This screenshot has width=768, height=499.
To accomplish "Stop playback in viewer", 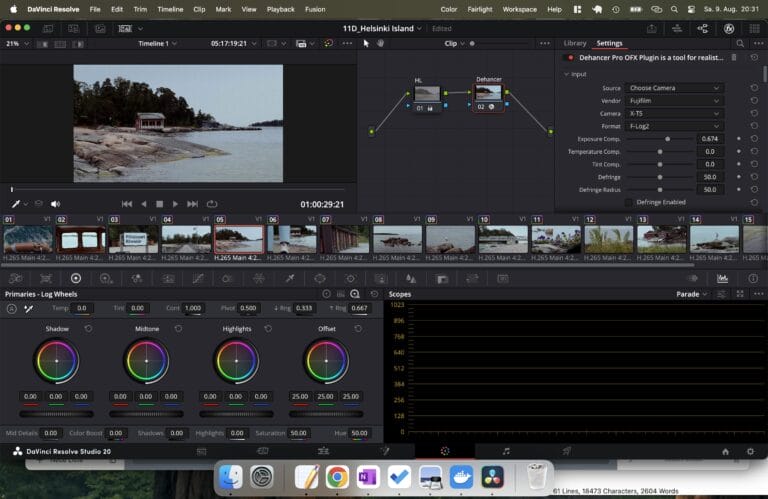I will point(159,204).
